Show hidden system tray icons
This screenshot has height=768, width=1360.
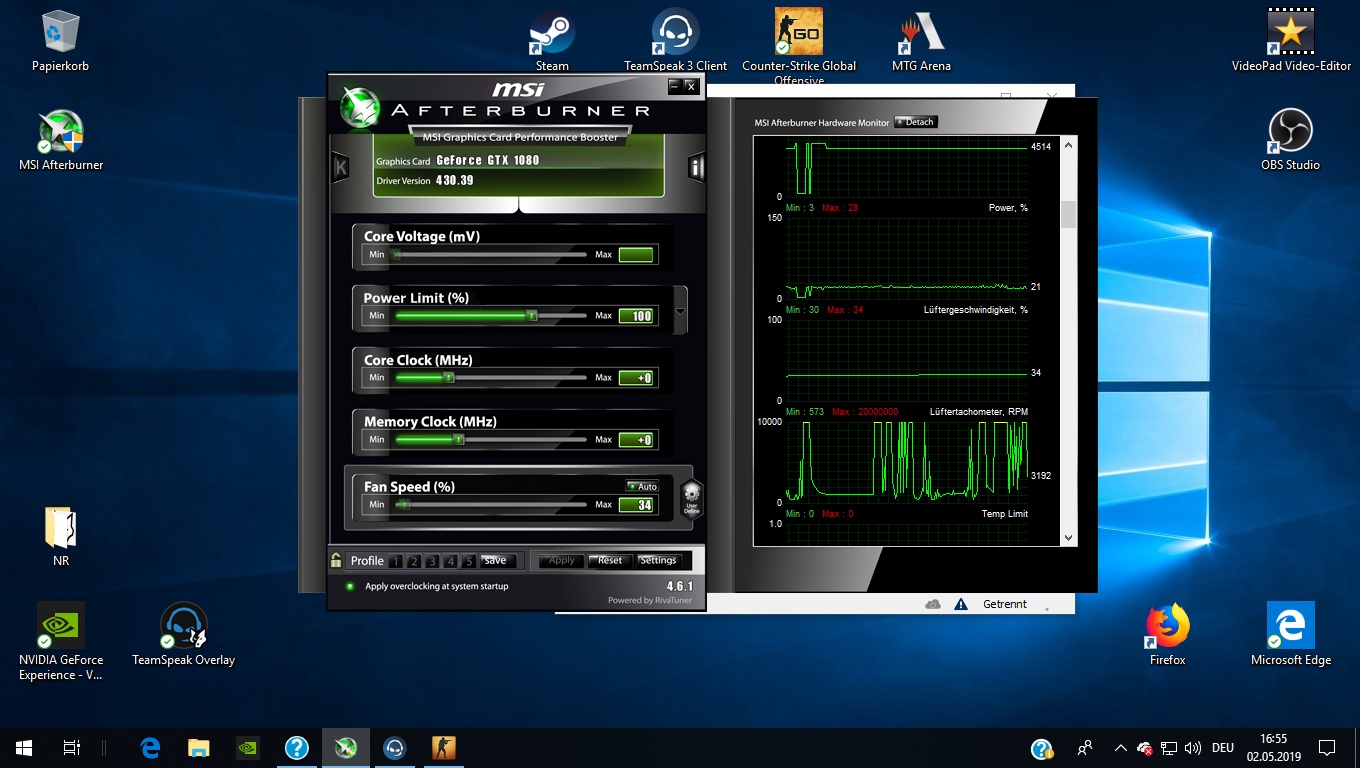tap(1120, 747)
